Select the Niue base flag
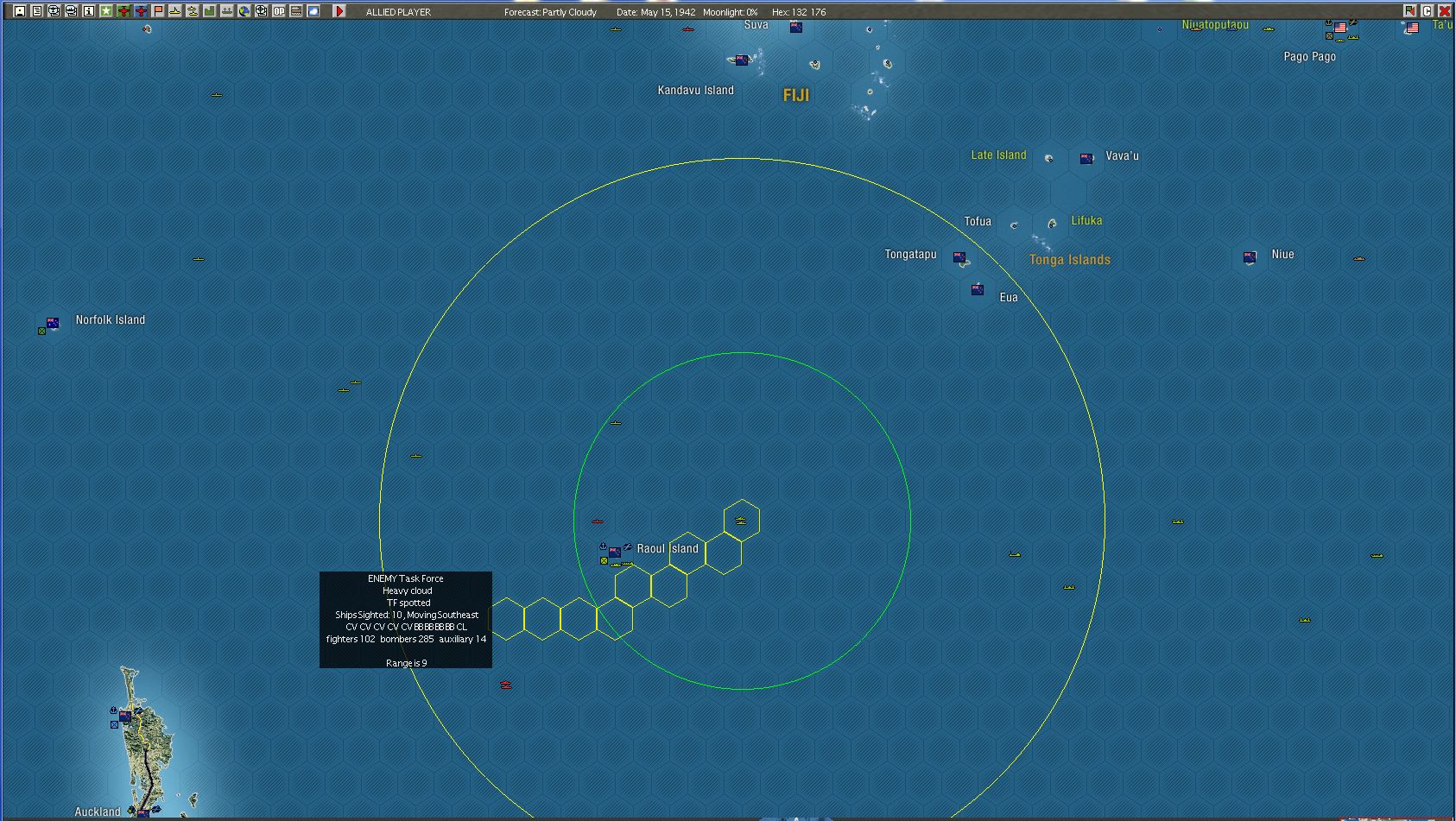The width and height of the screenshot is (1456, 821). [1249, 257]
